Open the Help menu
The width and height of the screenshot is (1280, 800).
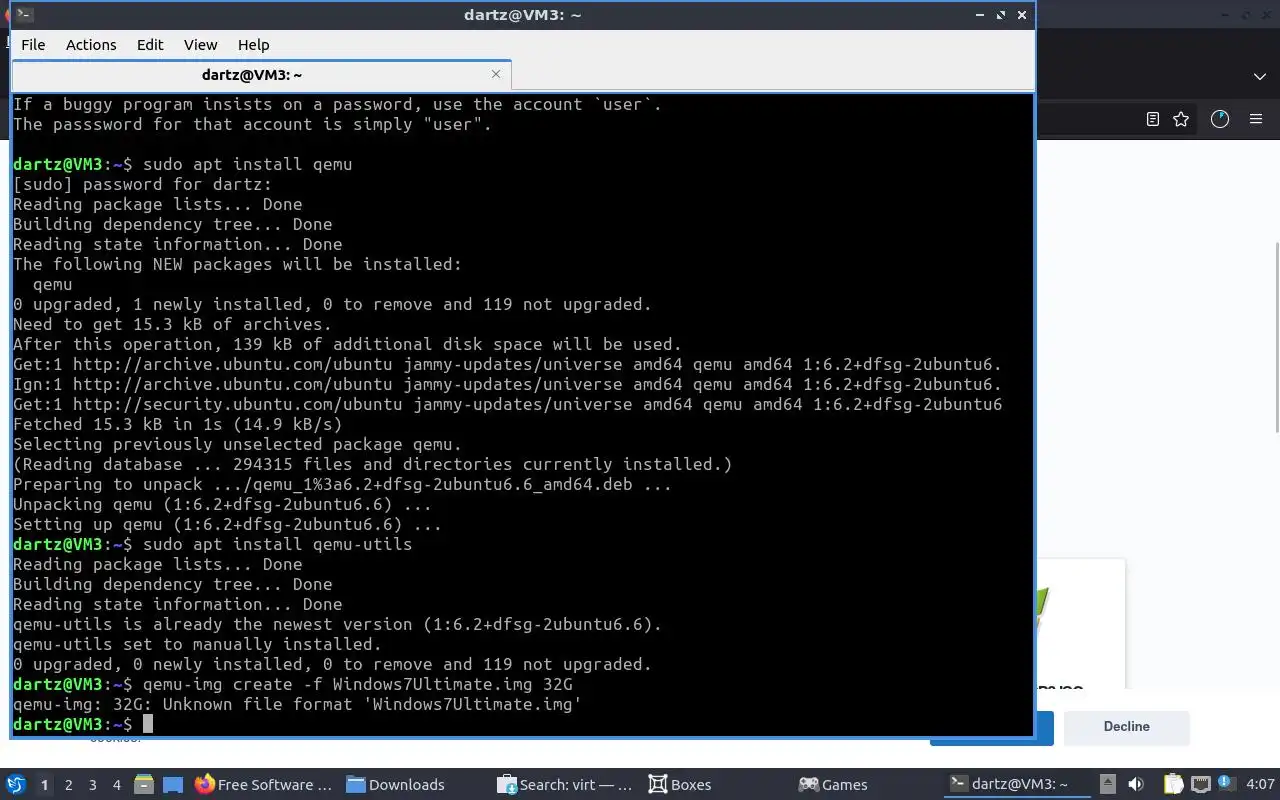(x=253, y=44)
